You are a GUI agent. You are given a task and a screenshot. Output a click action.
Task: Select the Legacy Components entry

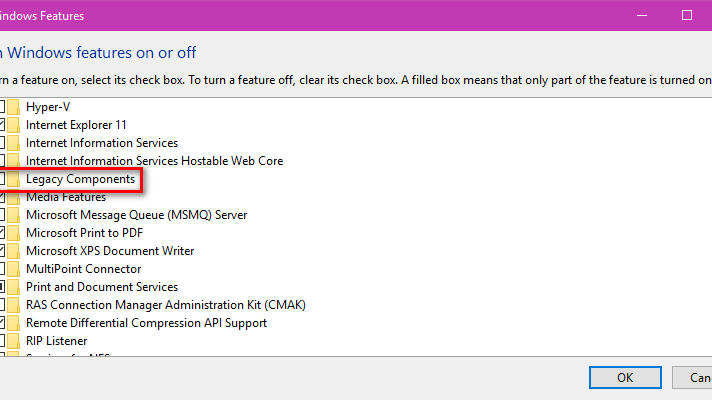click(x=80, y=179)
